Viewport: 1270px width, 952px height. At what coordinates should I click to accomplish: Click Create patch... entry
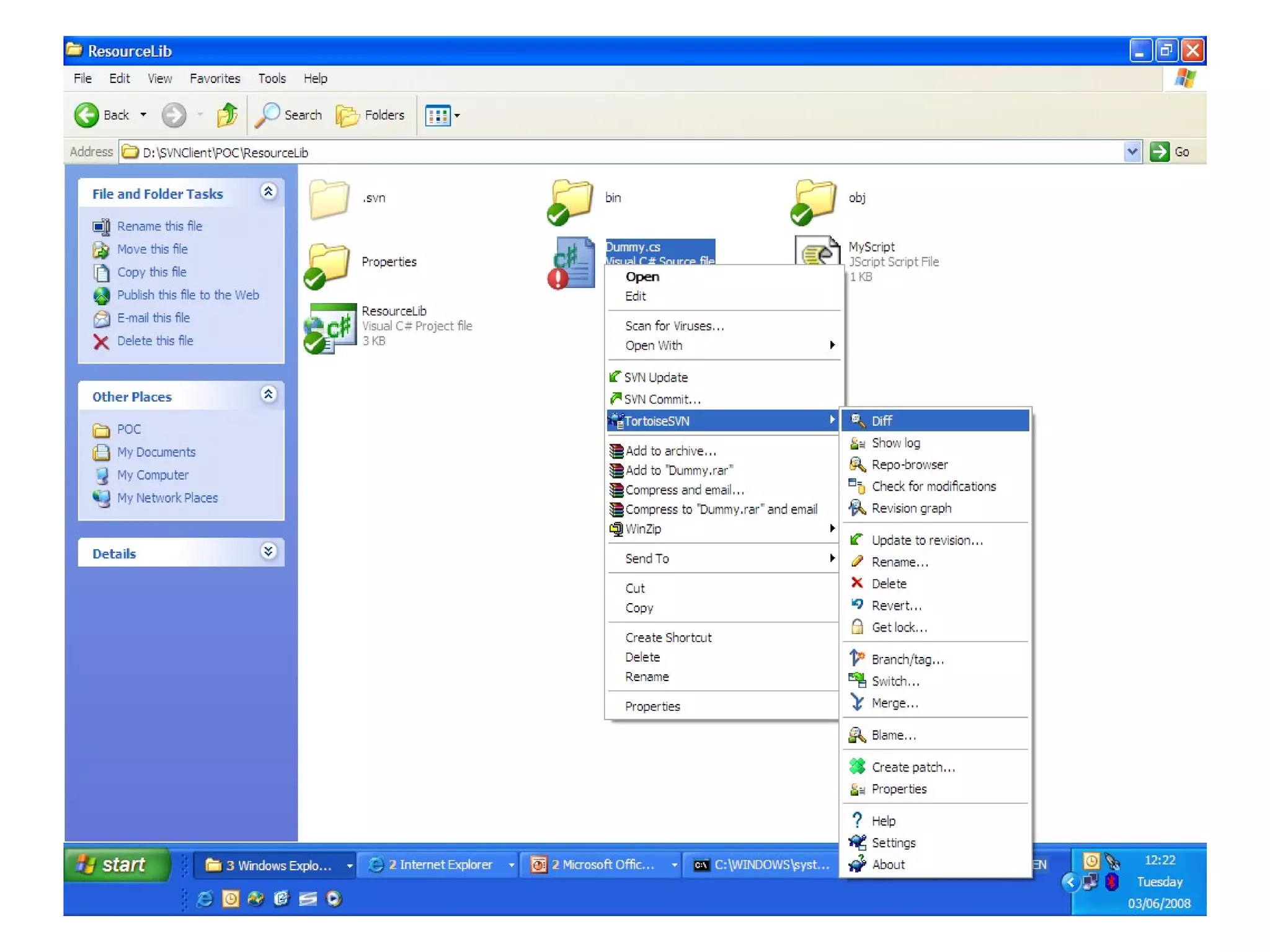click(912, 767)
